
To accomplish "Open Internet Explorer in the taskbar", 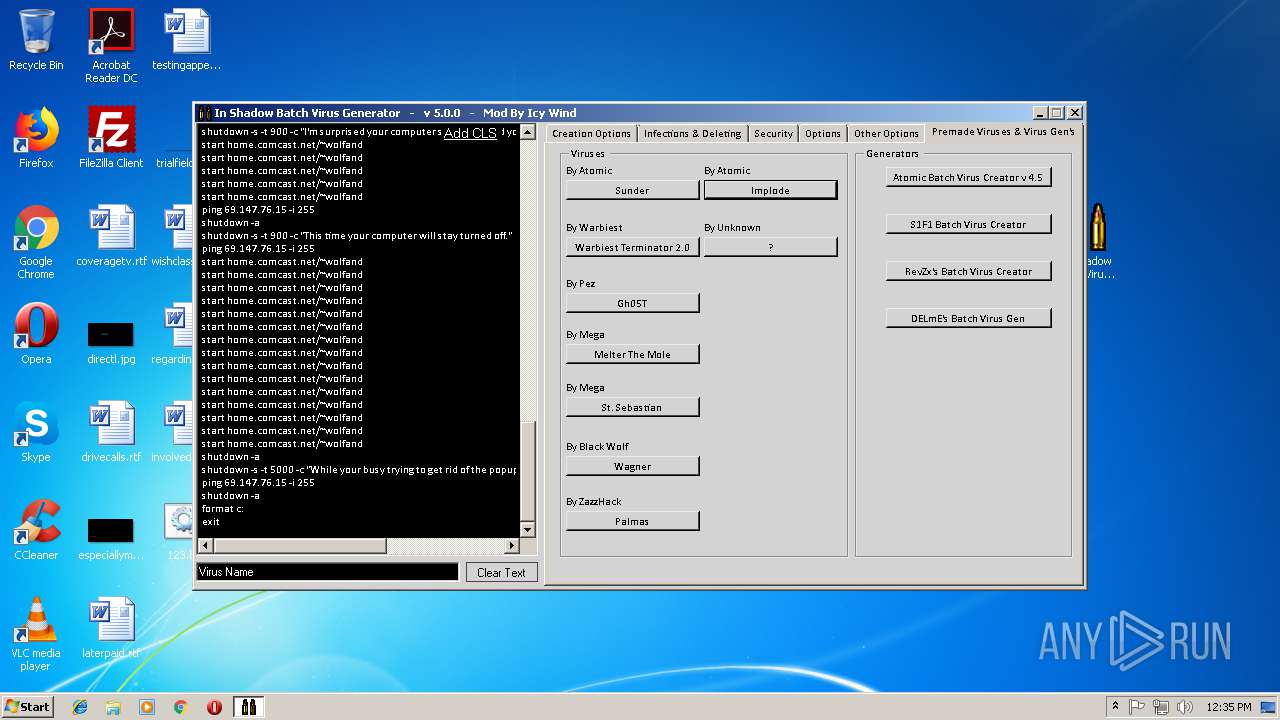I will (x=80, y=707).
